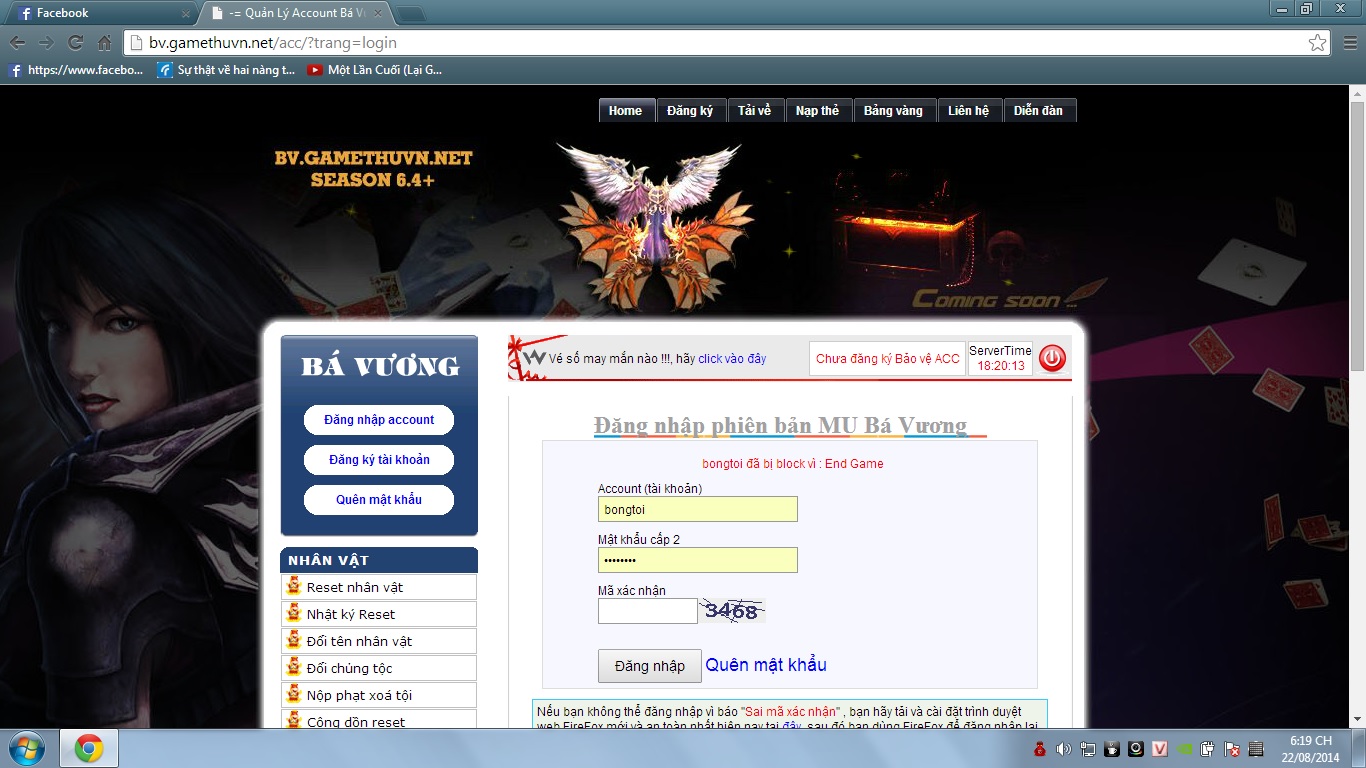Bookmark page with the star icon
The height and width of the screenshot is (768, 1366).
[1318, 43]
